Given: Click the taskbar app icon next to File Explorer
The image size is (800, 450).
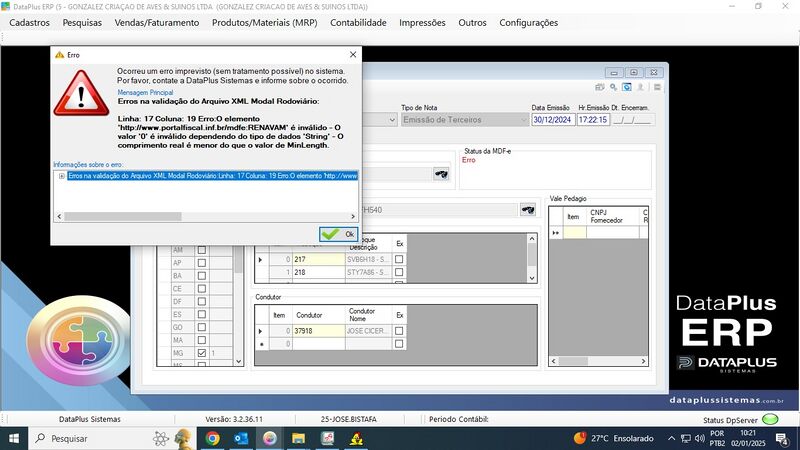Looking at the screenshot, I should [x=327, y=438].
